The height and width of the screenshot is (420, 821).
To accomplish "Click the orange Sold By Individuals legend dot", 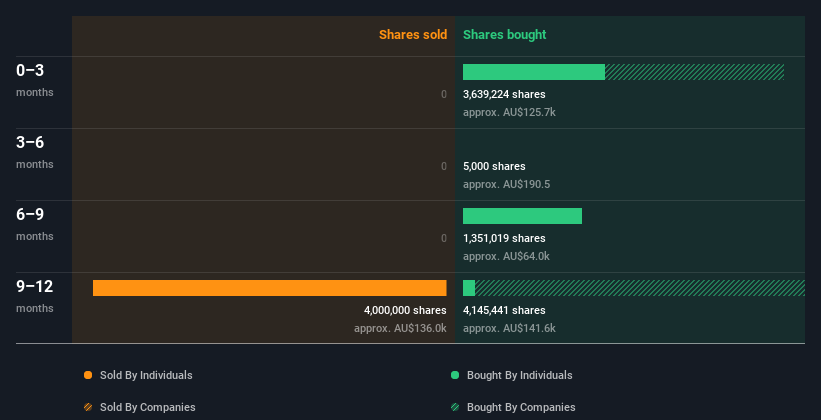I will (88, 375).
